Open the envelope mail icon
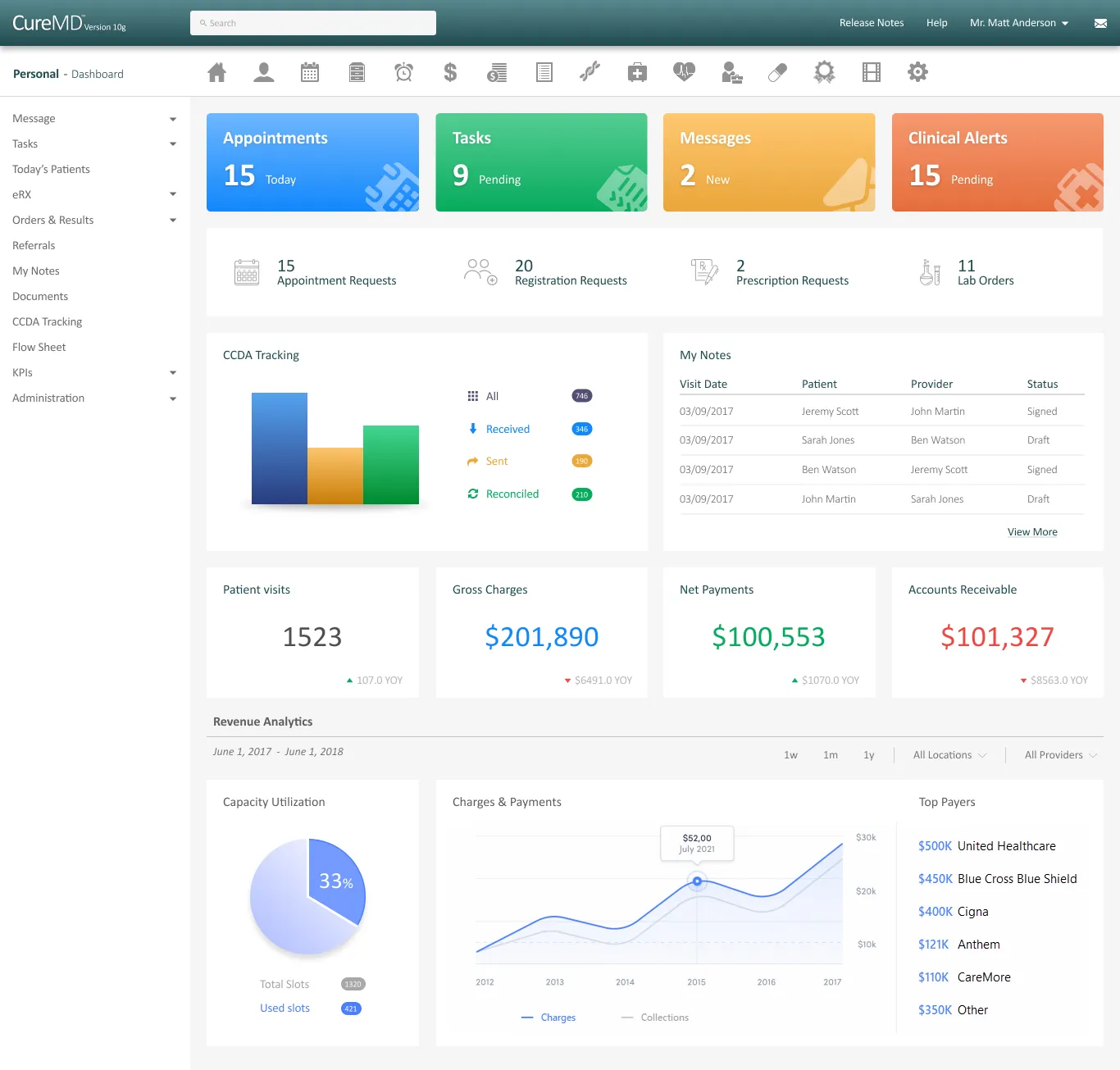The image size is (1120, 1070). coord(1100,23)
